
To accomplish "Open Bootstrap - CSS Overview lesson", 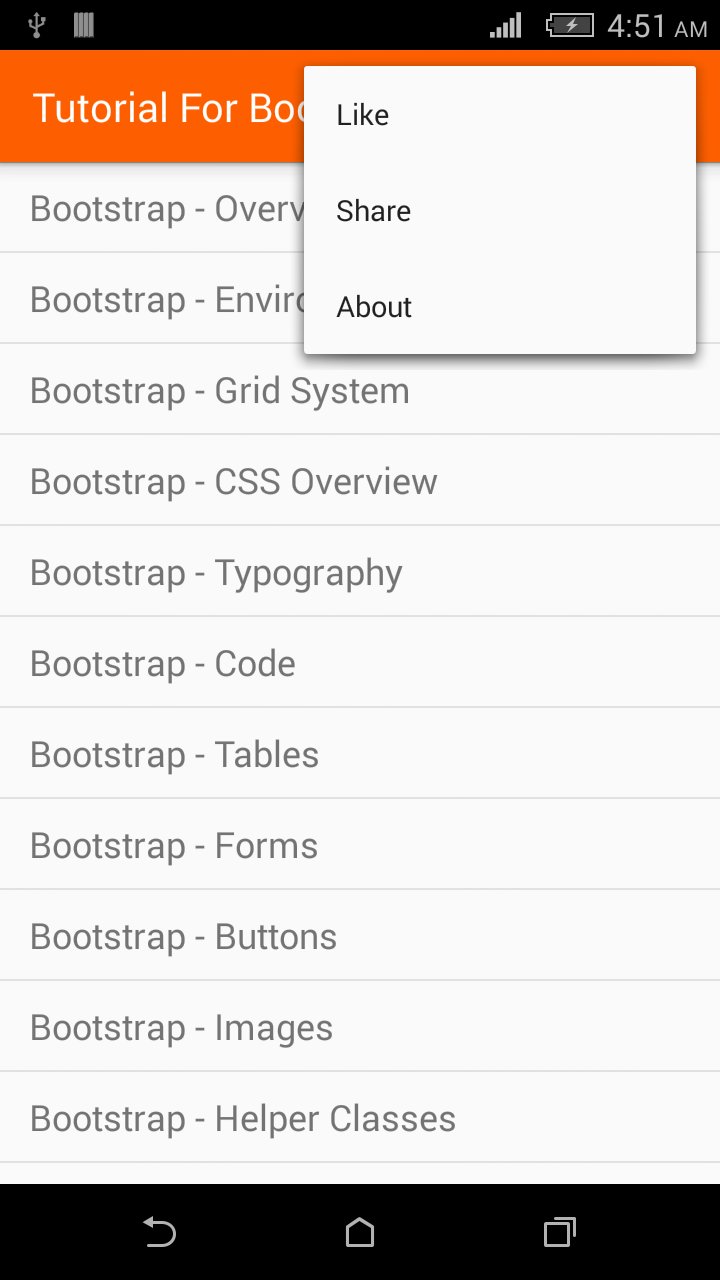I will tap(234, 482).
